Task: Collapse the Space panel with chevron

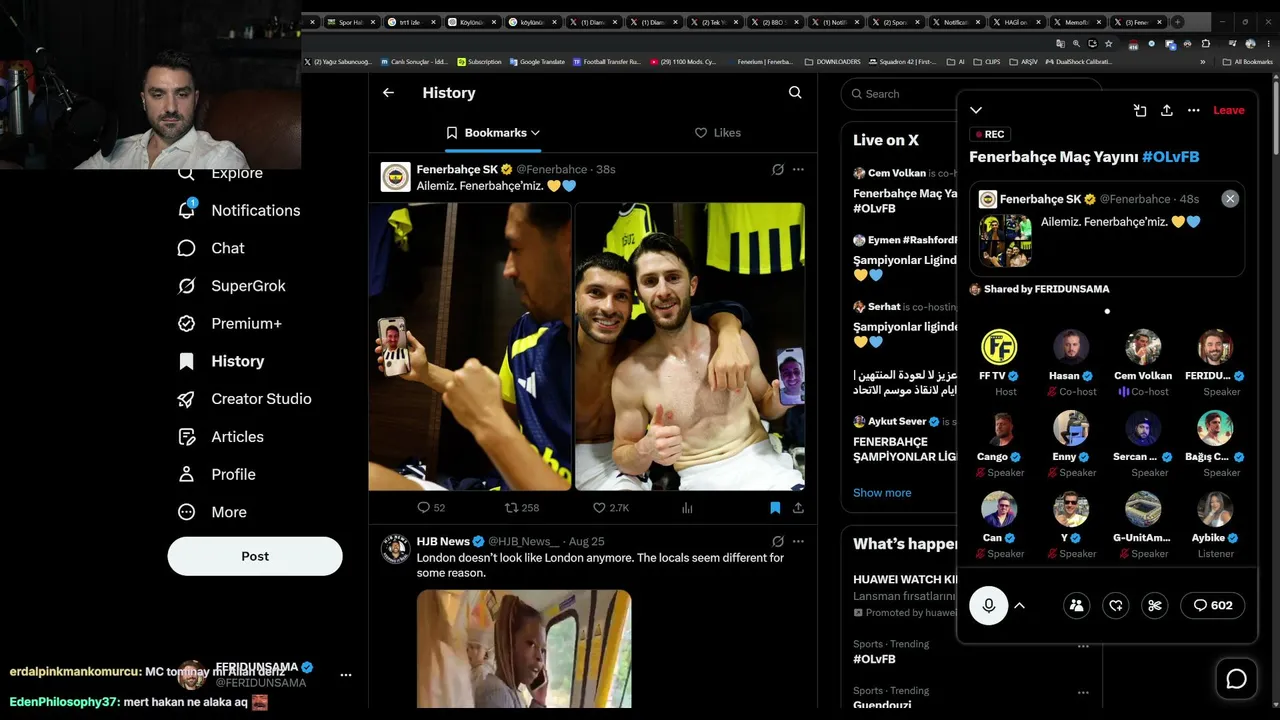Action: pos(976,110)
